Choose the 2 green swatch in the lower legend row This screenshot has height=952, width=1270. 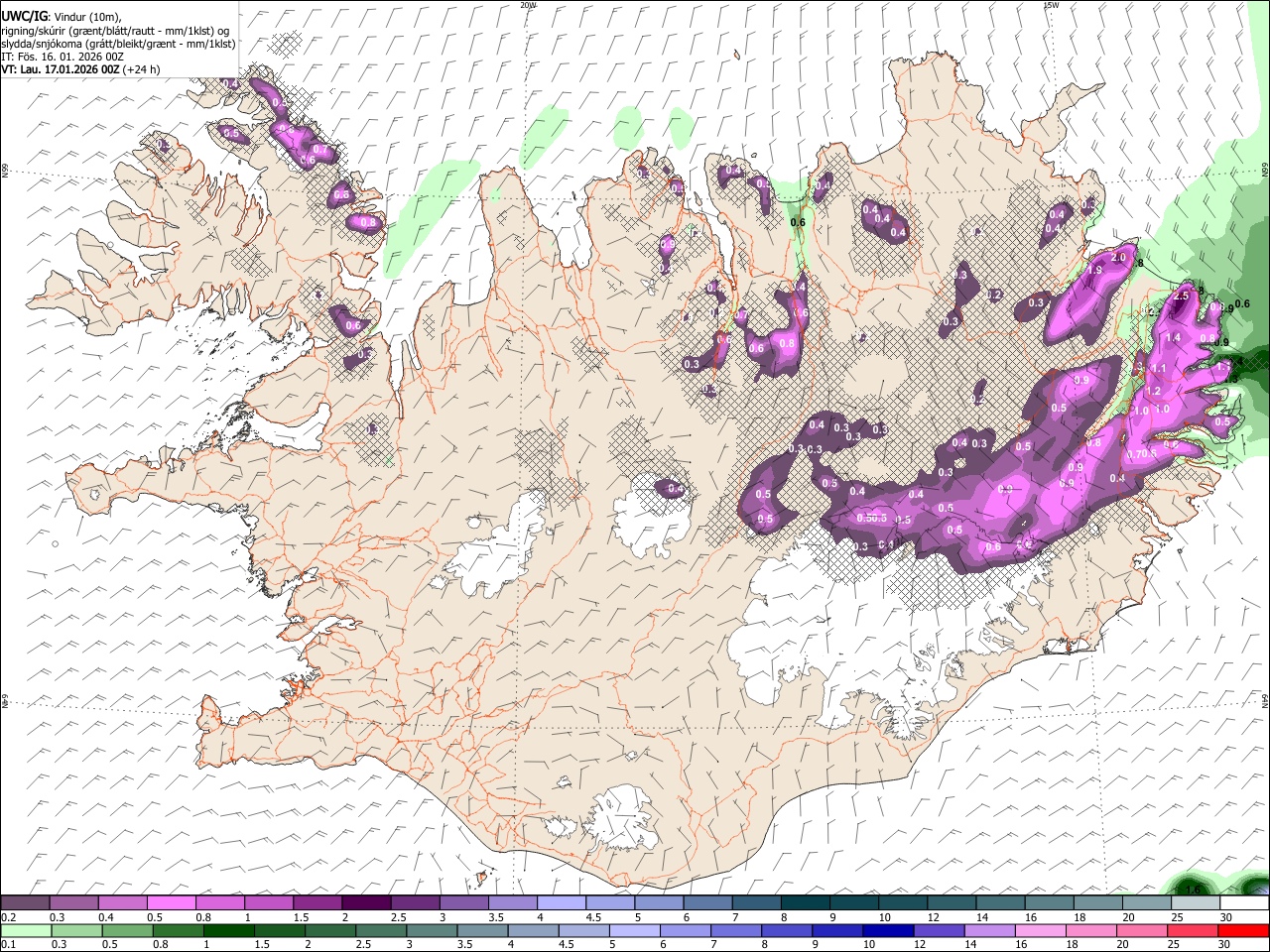coord(329,931)
